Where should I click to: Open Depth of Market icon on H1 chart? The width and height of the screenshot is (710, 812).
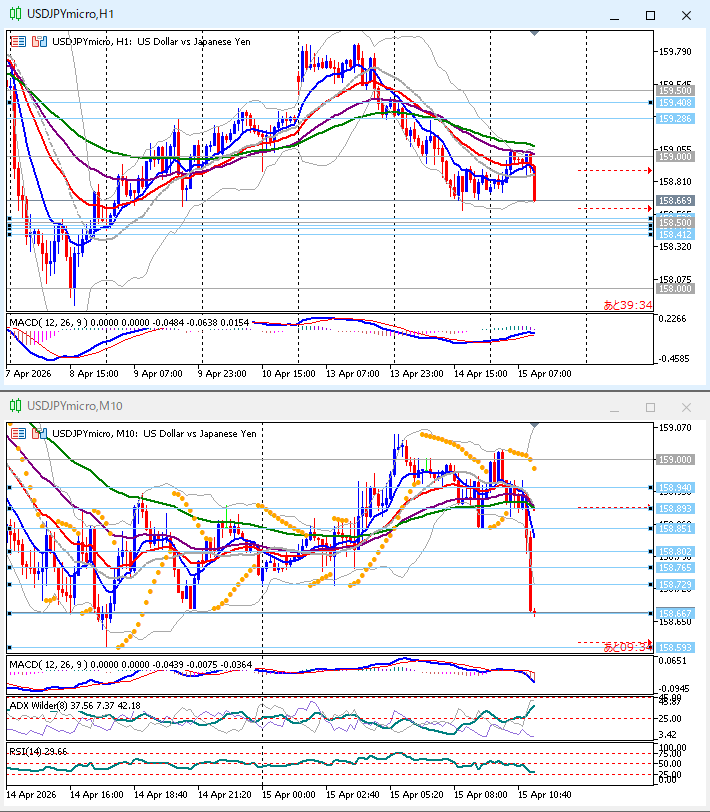click(39, 42)
